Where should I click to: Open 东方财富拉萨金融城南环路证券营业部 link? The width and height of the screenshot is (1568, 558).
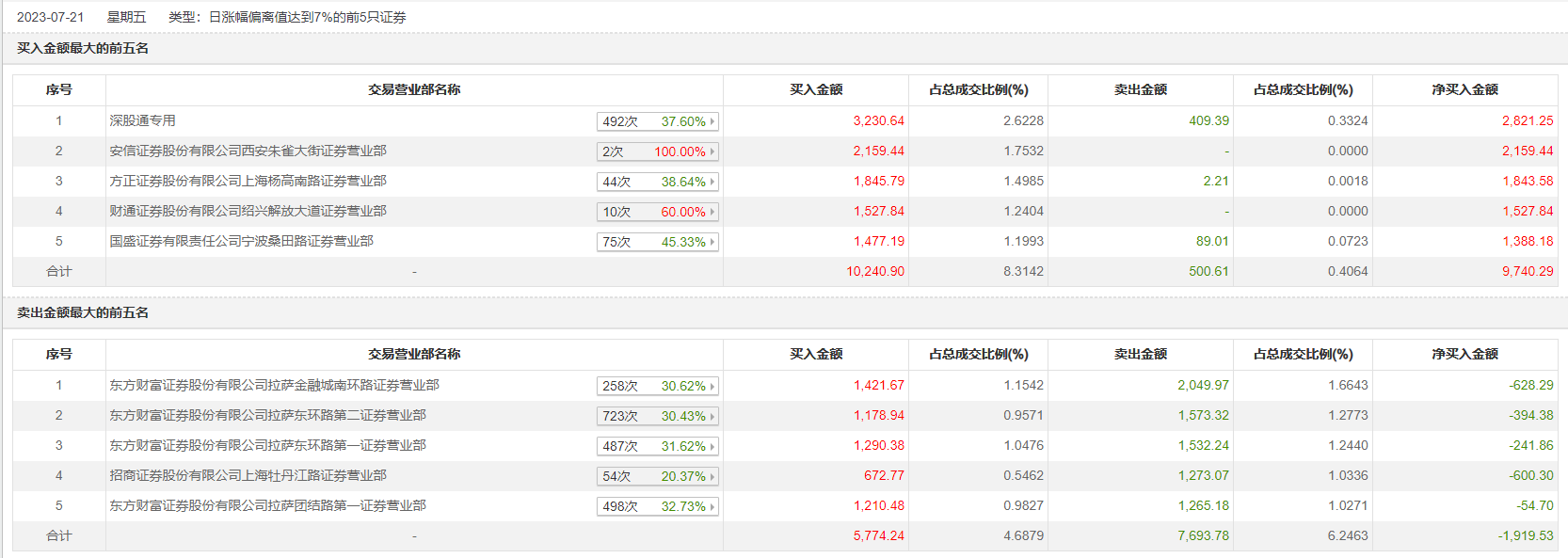click(x=274, y=385)
